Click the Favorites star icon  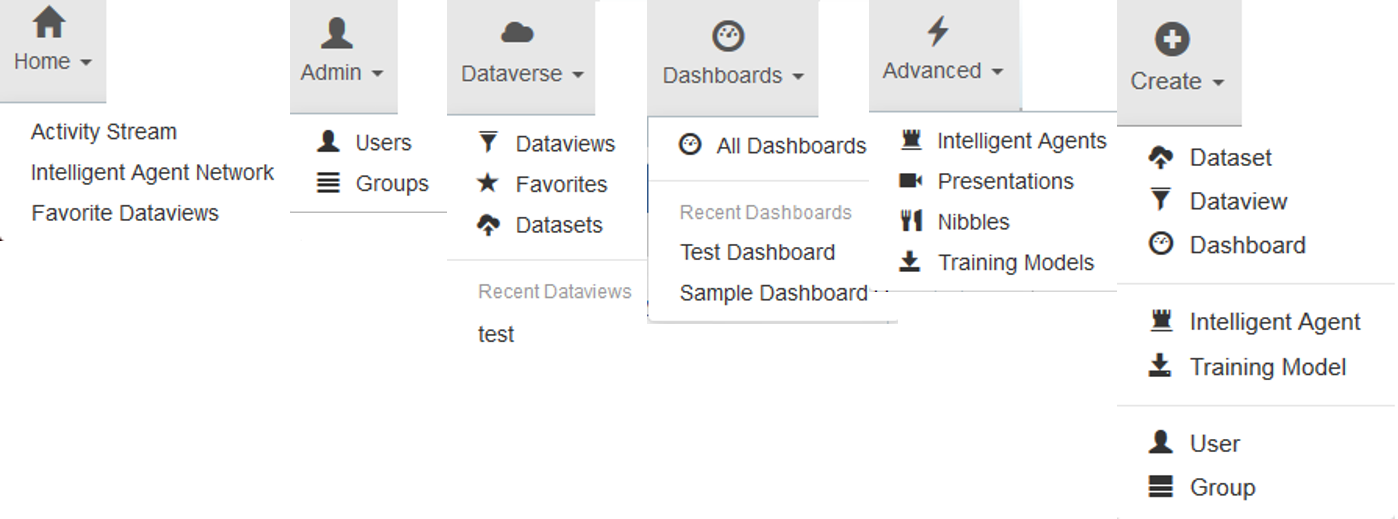pos(488,183)
